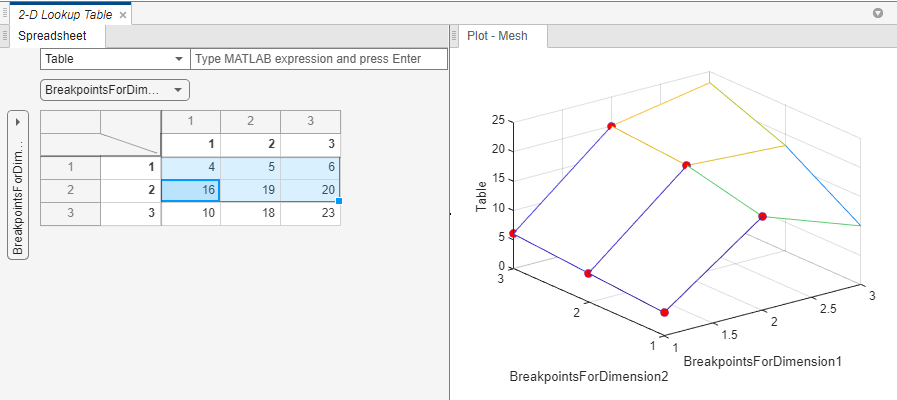Switch to the Plot - Mesh tab
This screenshot has height=400, width=897.
[x=497, y=36]
